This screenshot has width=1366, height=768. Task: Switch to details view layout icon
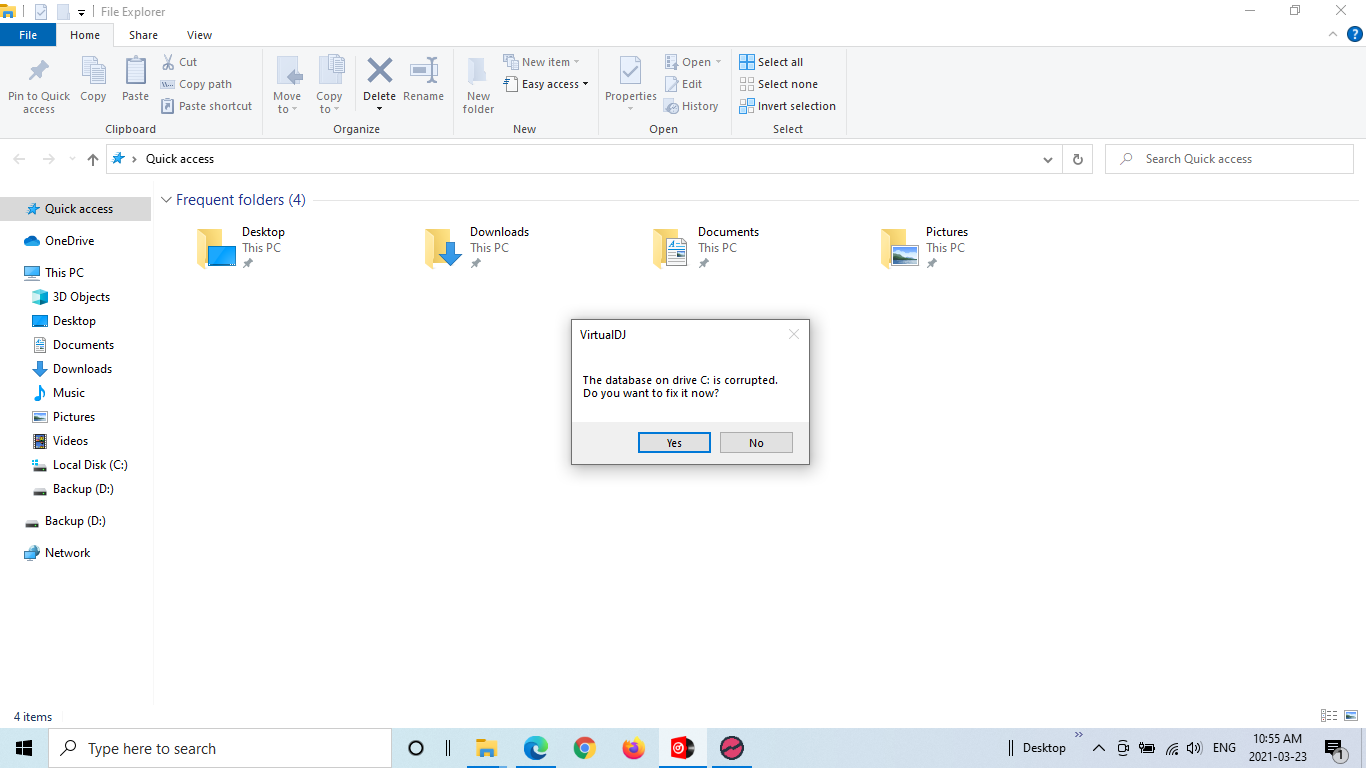pyautogui.click(x=1329, y=716)
